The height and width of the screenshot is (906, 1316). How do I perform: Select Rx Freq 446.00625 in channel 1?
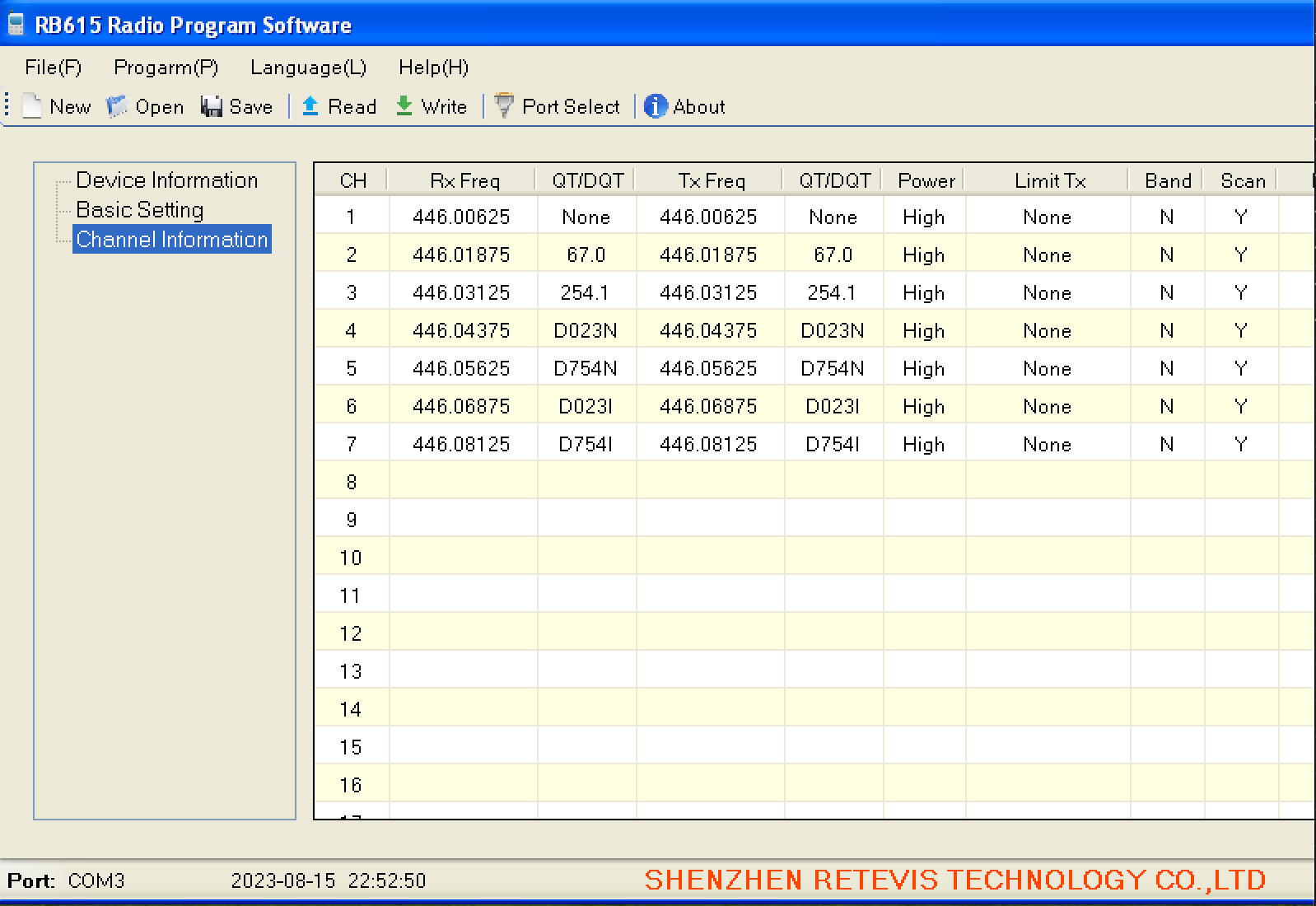pyautogui.click(x=462, y=217)
